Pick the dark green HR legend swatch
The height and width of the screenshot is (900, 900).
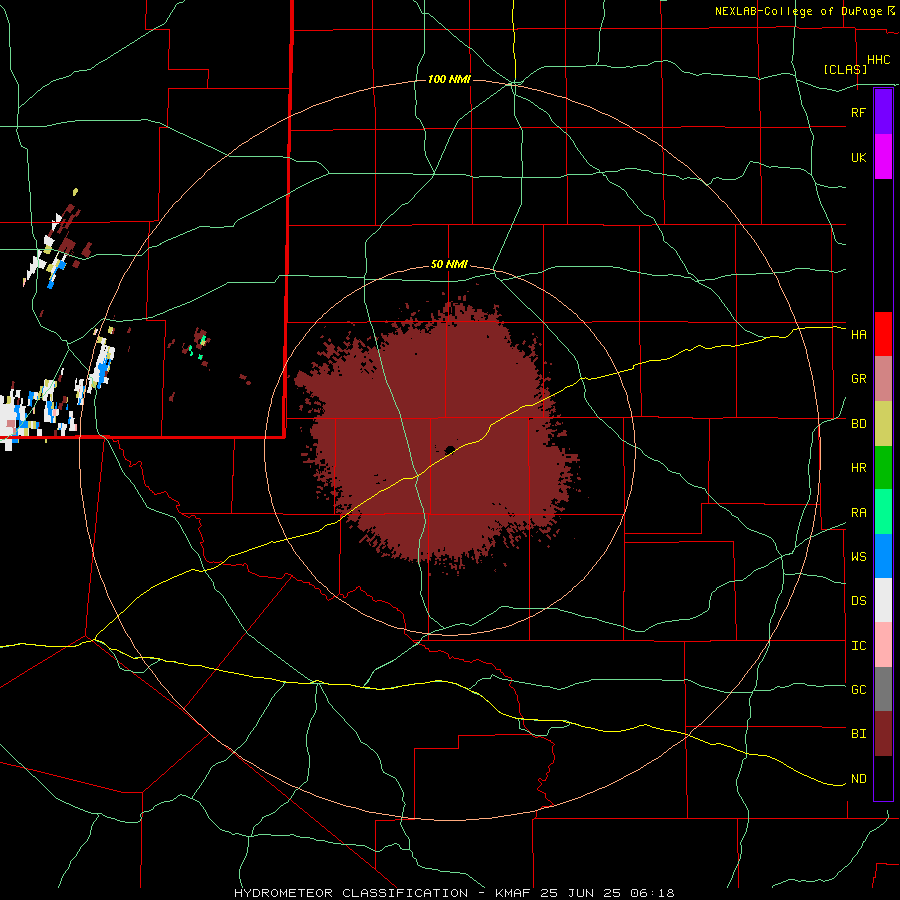click(883, 468)
